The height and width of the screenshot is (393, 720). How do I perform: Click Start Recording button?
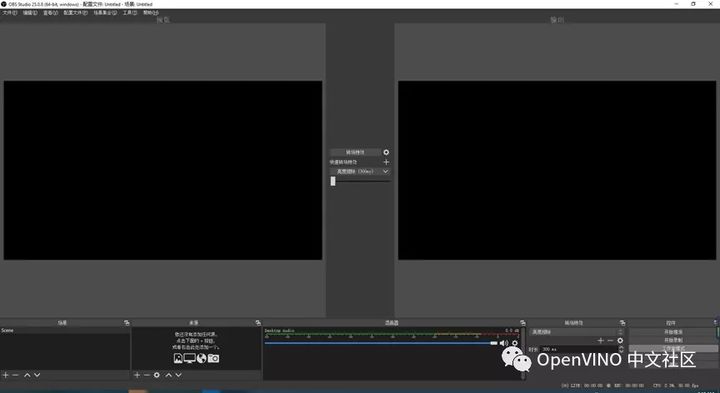click(673, 340)
